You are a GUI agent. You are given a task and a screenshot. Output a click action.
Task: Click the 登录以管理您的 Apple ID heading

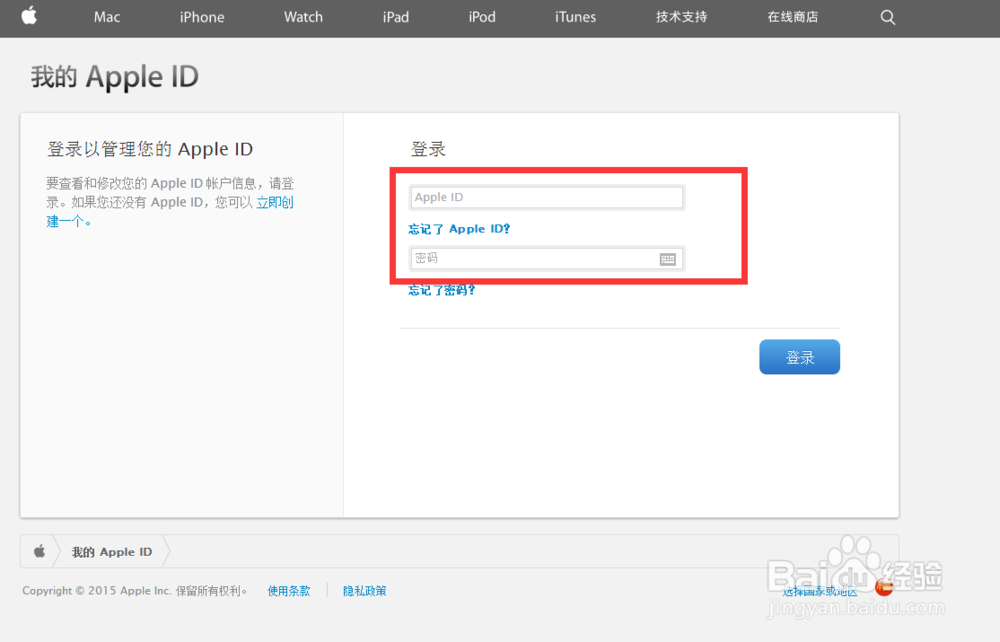click(150, 149)
